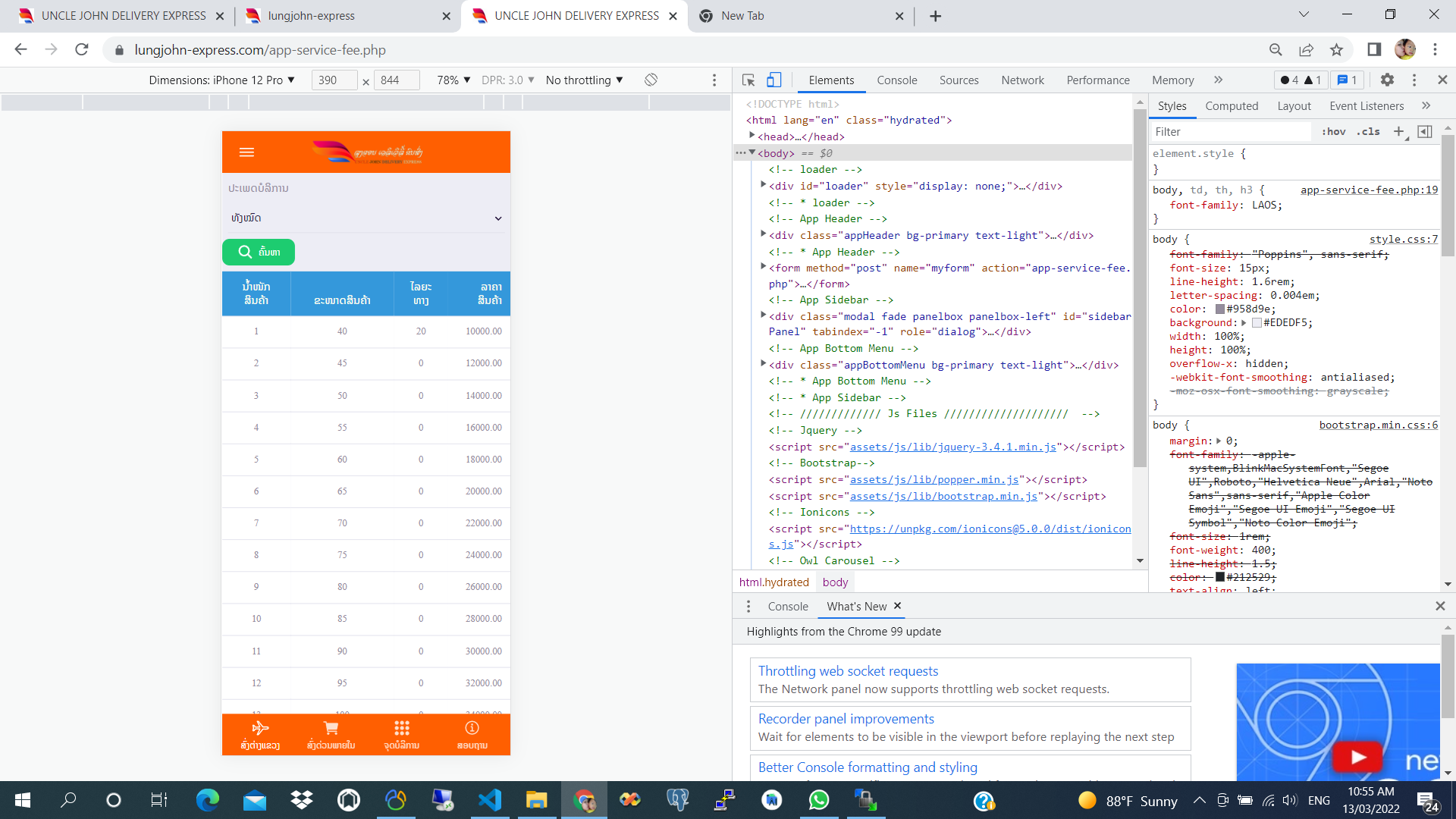
Task: Toggle the :hov element state panel
Action: coord(1333,131)
